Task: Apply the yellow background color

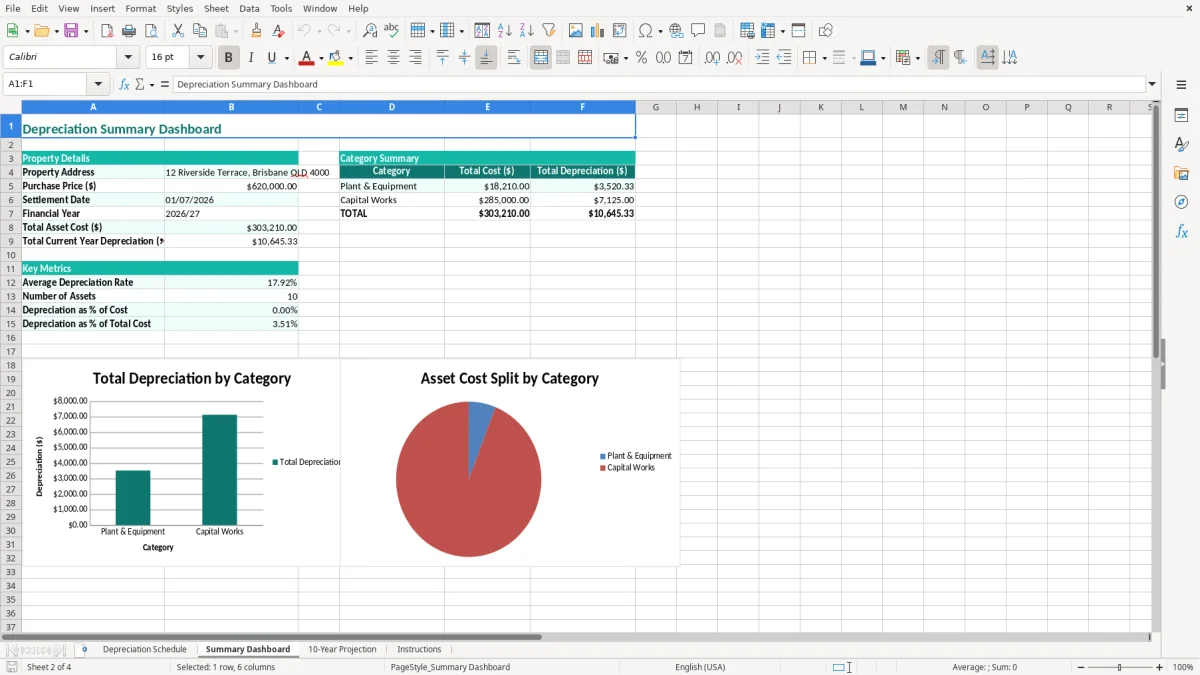Action: coord(335,58)
